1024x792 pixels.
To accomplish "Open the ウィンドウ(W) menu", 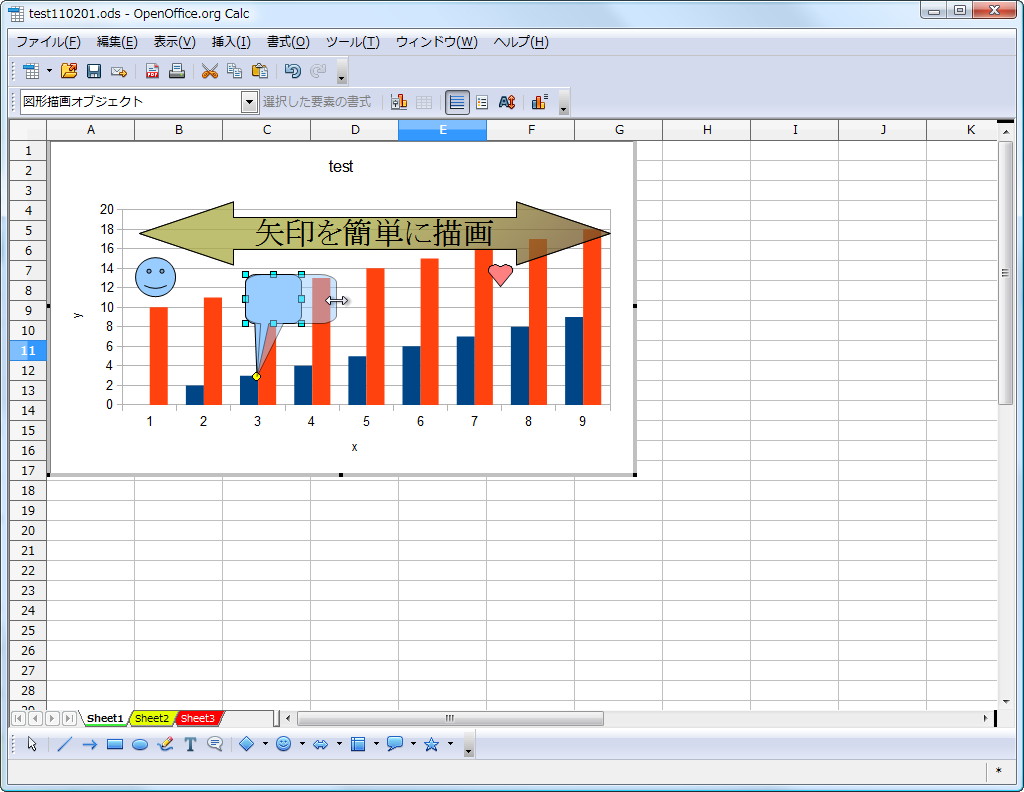I will (436, 42).
